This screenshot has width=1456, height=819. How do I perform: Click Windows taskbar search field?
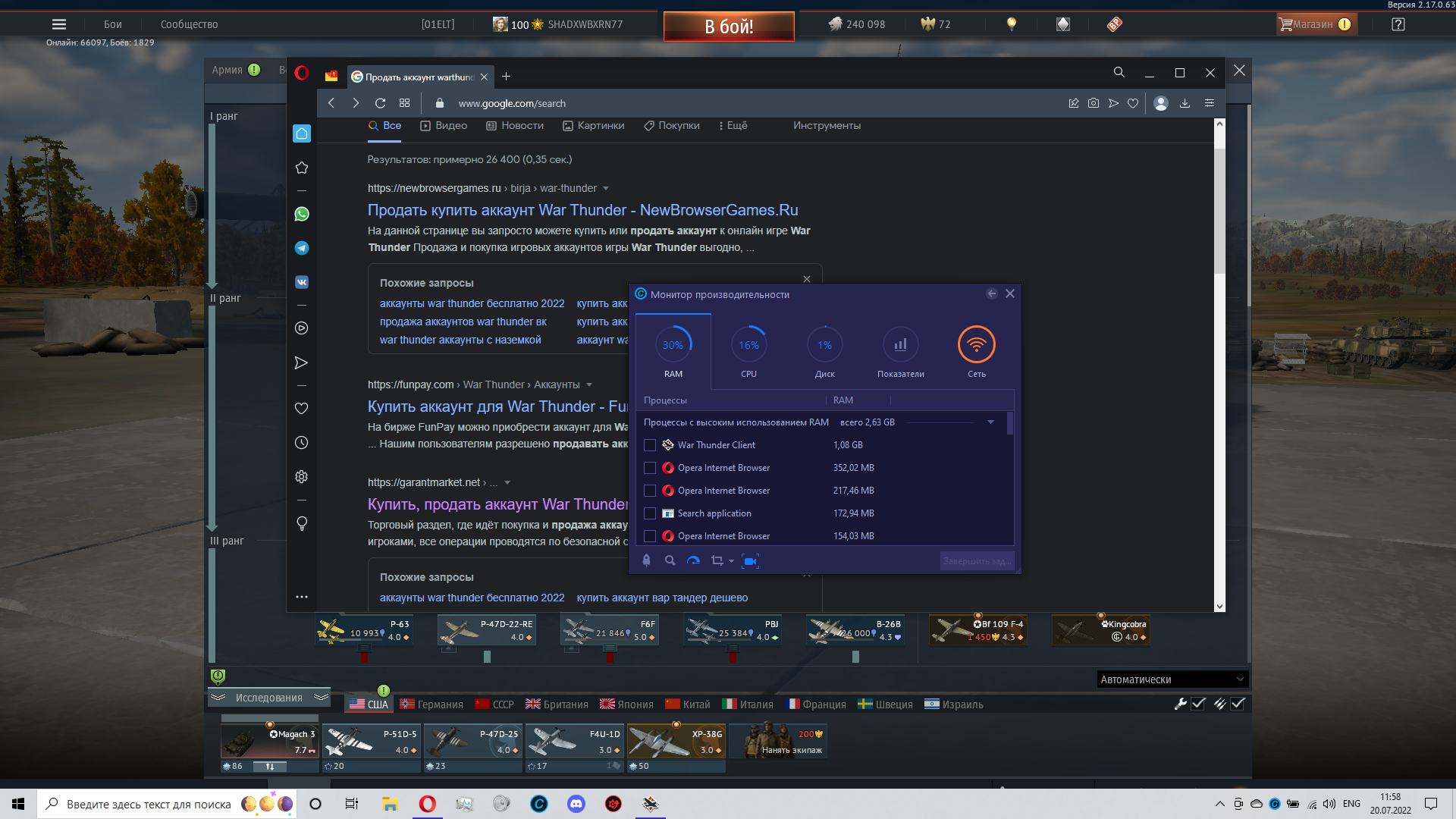[167, 804]
